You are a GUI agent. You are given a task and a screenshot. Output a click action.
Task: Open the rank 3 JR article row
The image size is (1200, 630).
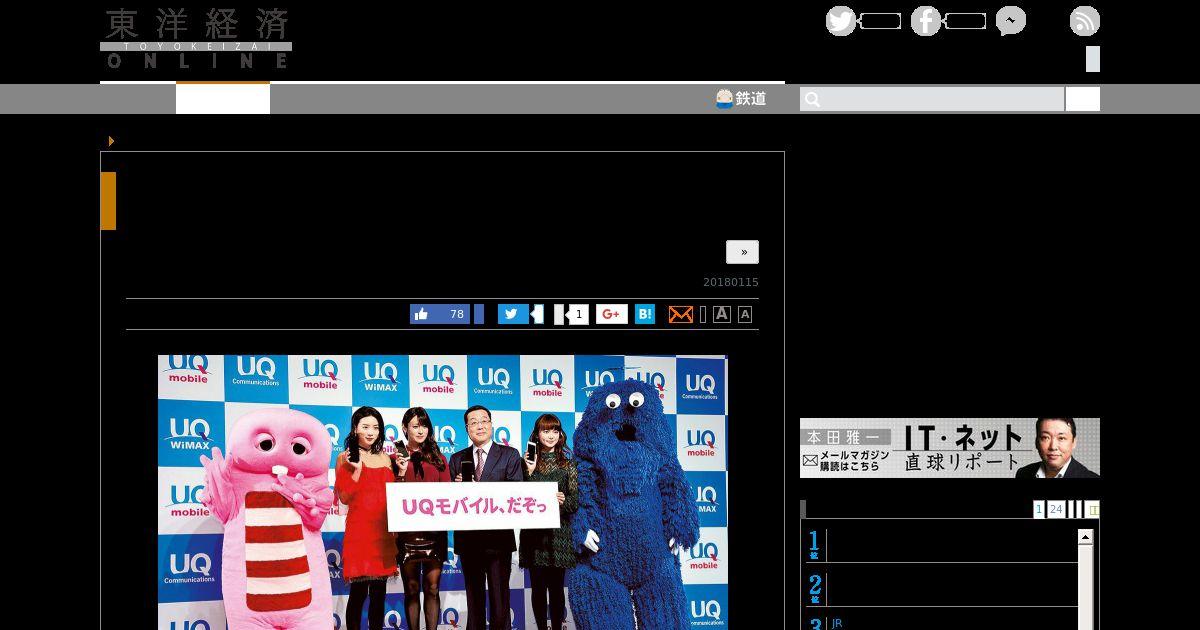942,622
